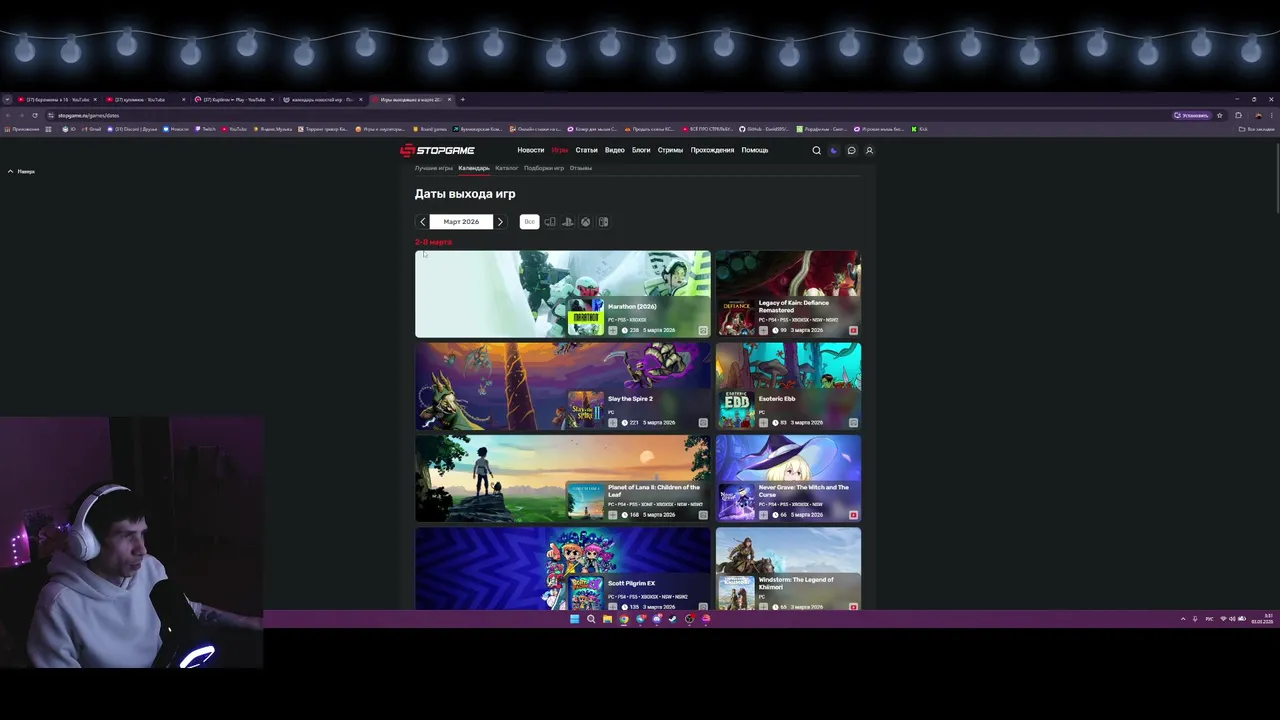Open Planet of Lana II title link
Viewport: 1280px width, 720px height.
click(654, 491)
